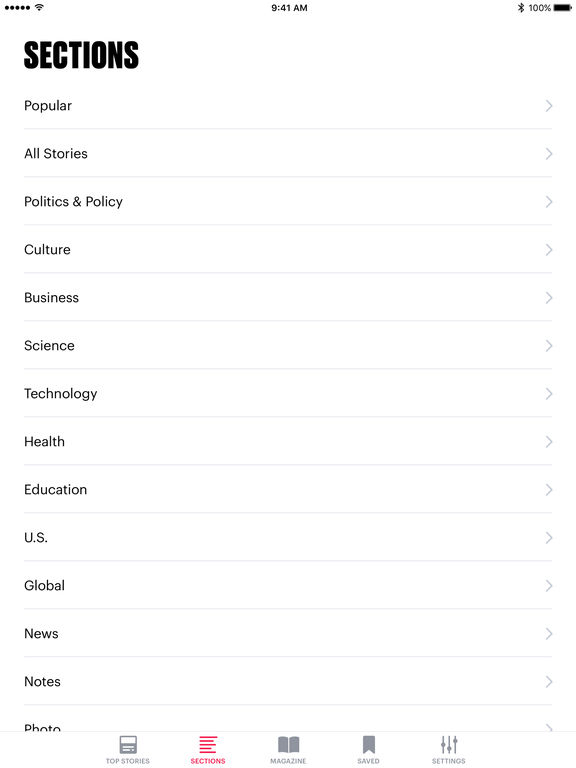Expand the Popular row chevron

coord(549,106)
